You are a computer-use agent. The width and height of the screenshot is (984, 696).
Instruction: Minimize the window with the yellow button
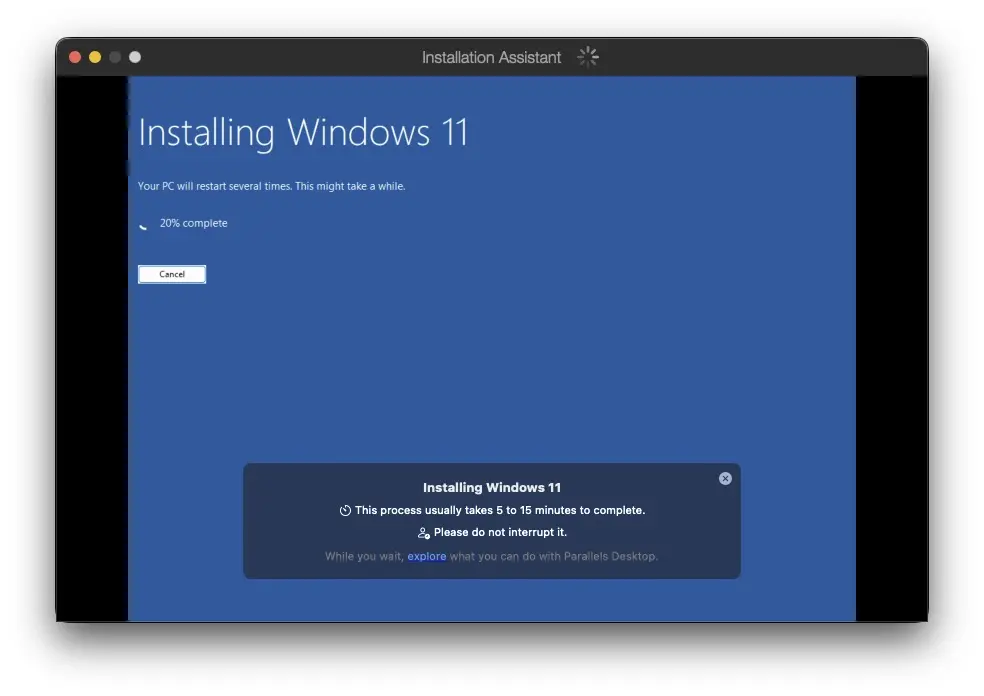coord(95,57)
